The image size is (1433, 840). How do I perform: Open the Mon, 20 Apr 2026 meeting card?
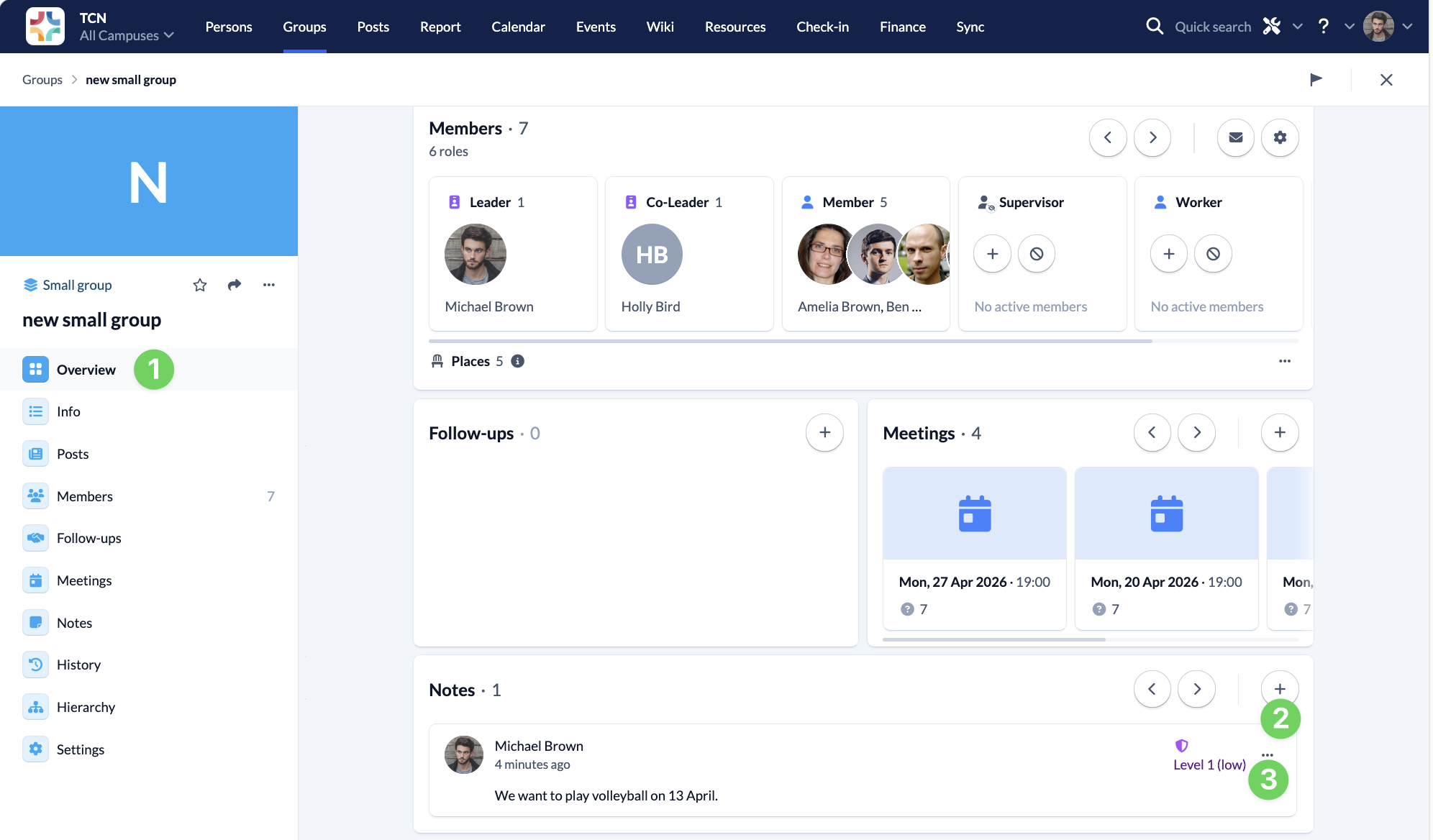pyautogui.click(x=1166, y=548)
